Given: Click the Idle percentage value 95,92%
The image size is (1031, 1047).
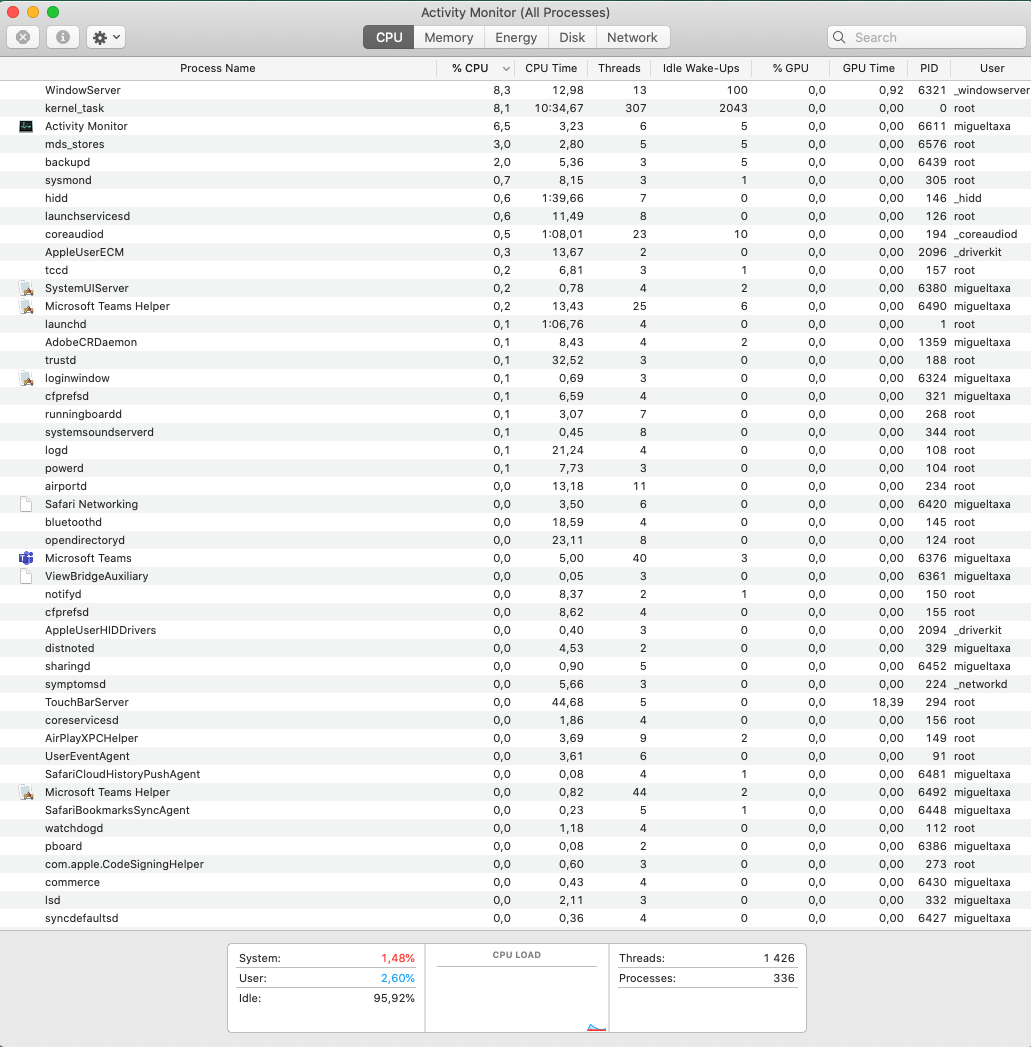Looking at the screenshot, I should coord(394,999).
